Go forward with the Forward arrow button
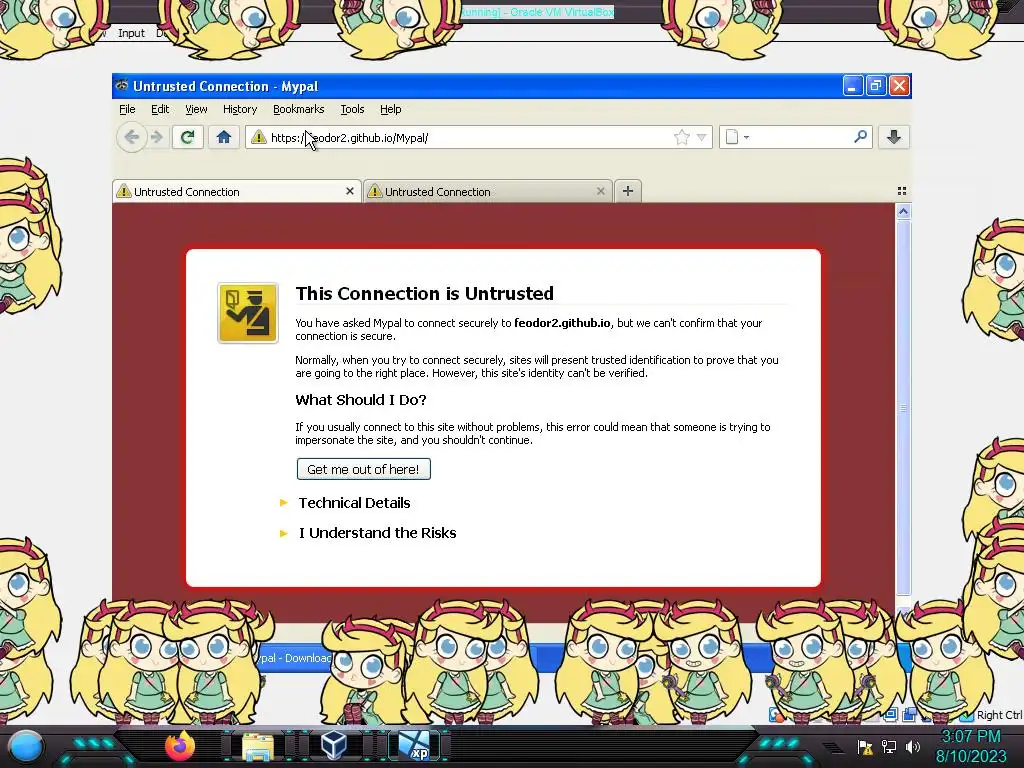1024x768 pixels. [157, 137]
